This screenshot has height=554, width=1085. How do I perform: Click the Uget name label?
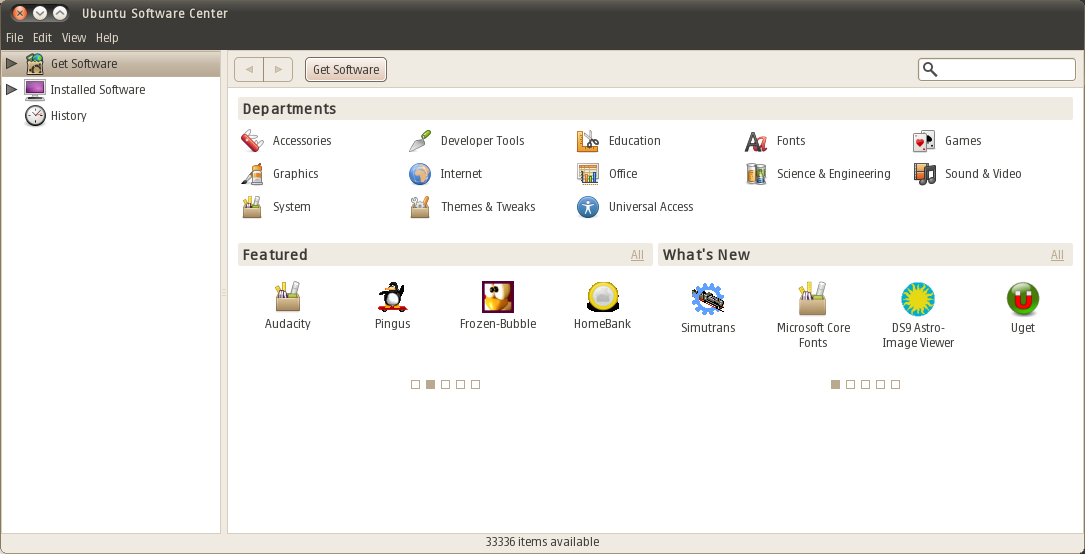point(1023,328)
